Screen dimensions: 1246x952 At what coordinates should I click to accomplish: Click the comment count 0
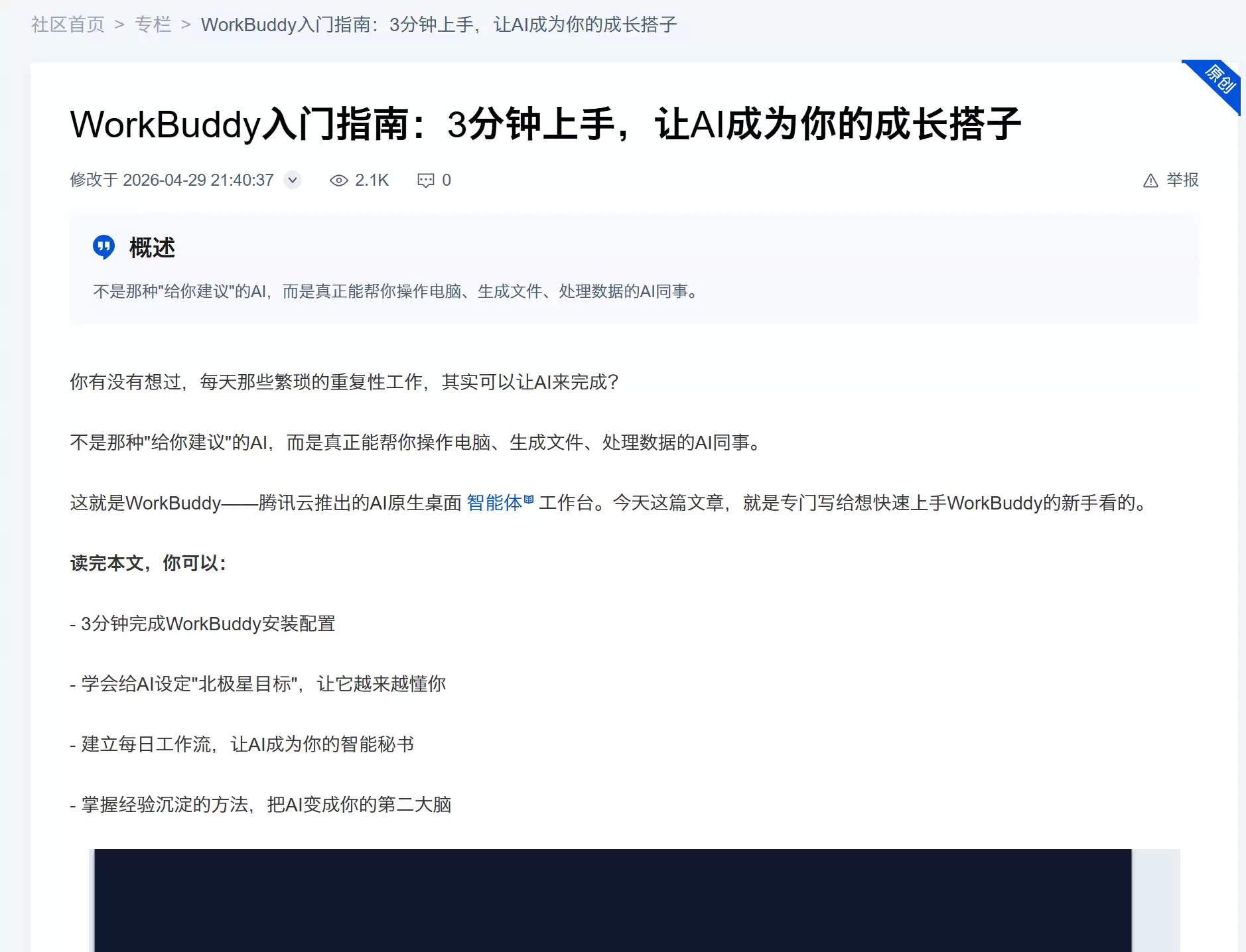(447, 180)
